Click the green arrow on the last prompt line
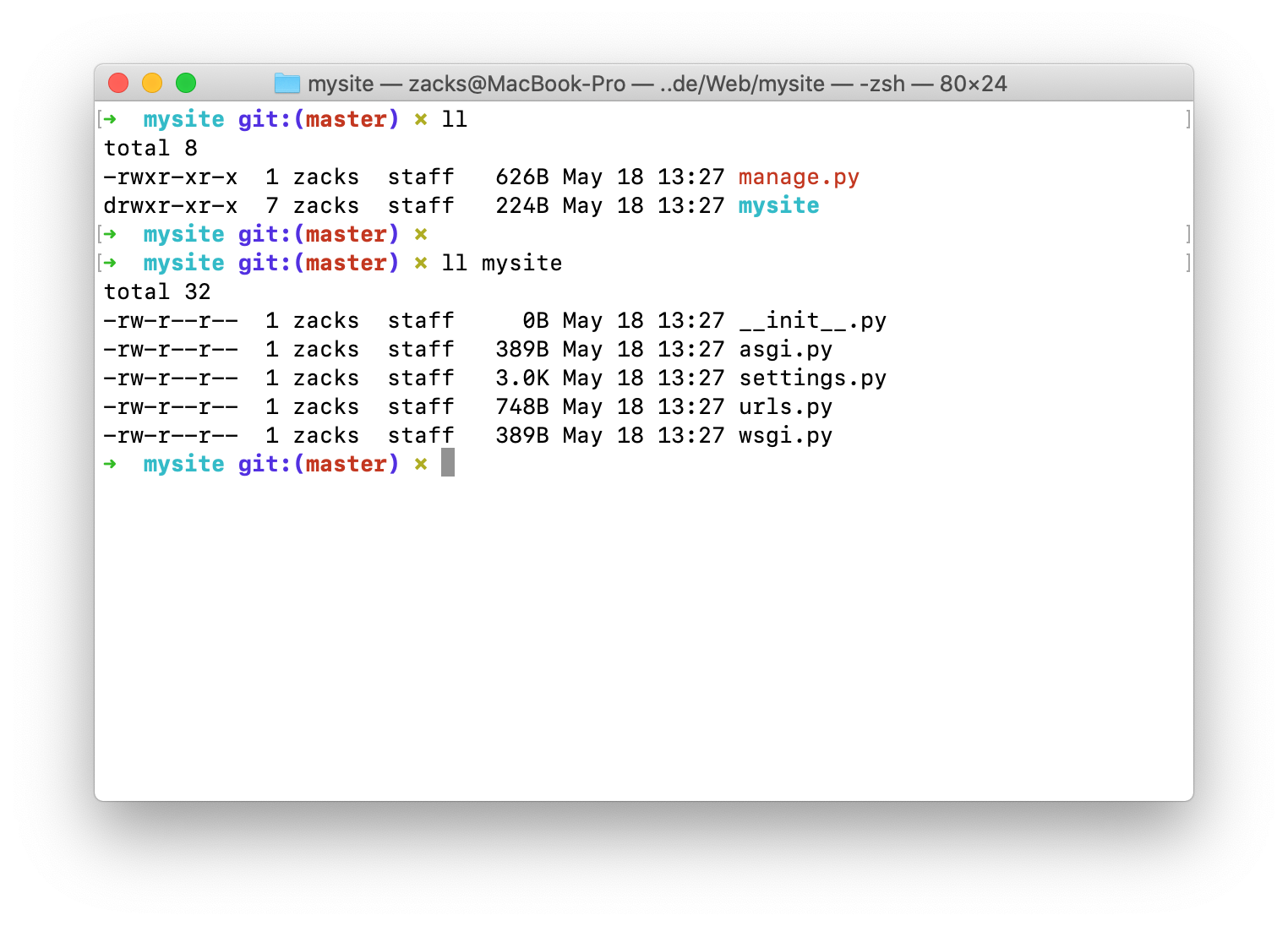Image resolution: width=1288 pixels, height=926 pixels. coord(110,464)
